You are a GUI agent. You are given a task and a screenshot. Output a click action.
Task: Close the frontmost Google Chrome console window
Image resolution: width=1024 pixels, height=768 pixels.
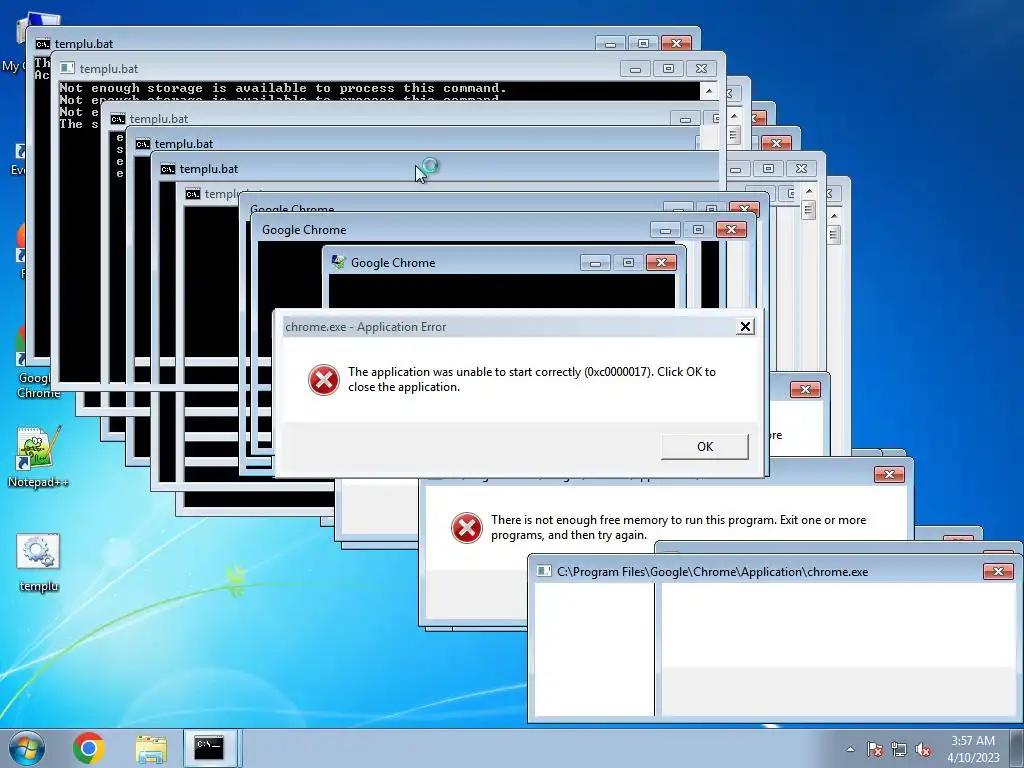coord(661,263)
